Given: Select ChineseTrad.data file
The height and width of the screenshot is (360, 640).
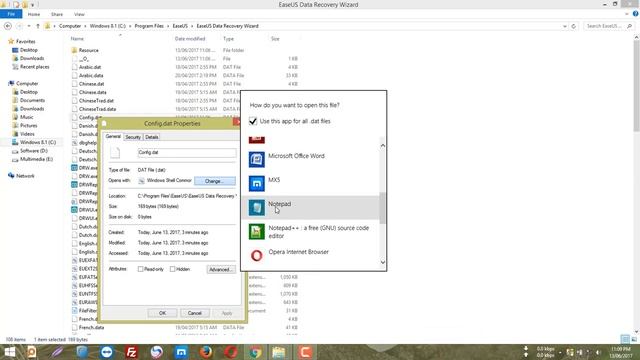Looking at the screenshot, I should [97, 109].
